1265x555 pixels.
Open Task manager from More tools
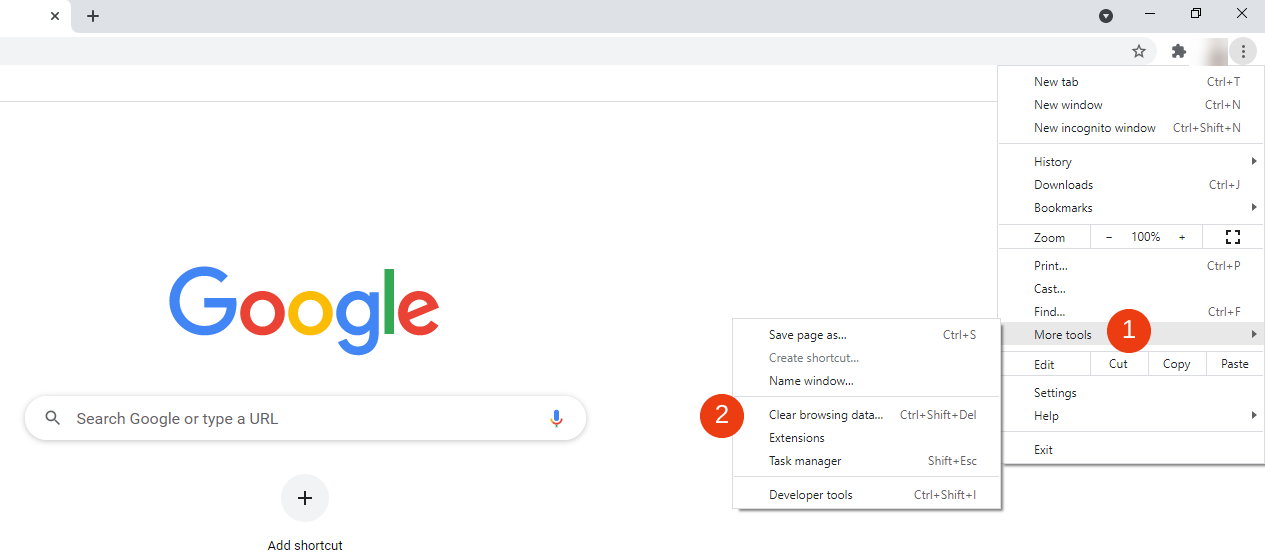tap(805, 461)
